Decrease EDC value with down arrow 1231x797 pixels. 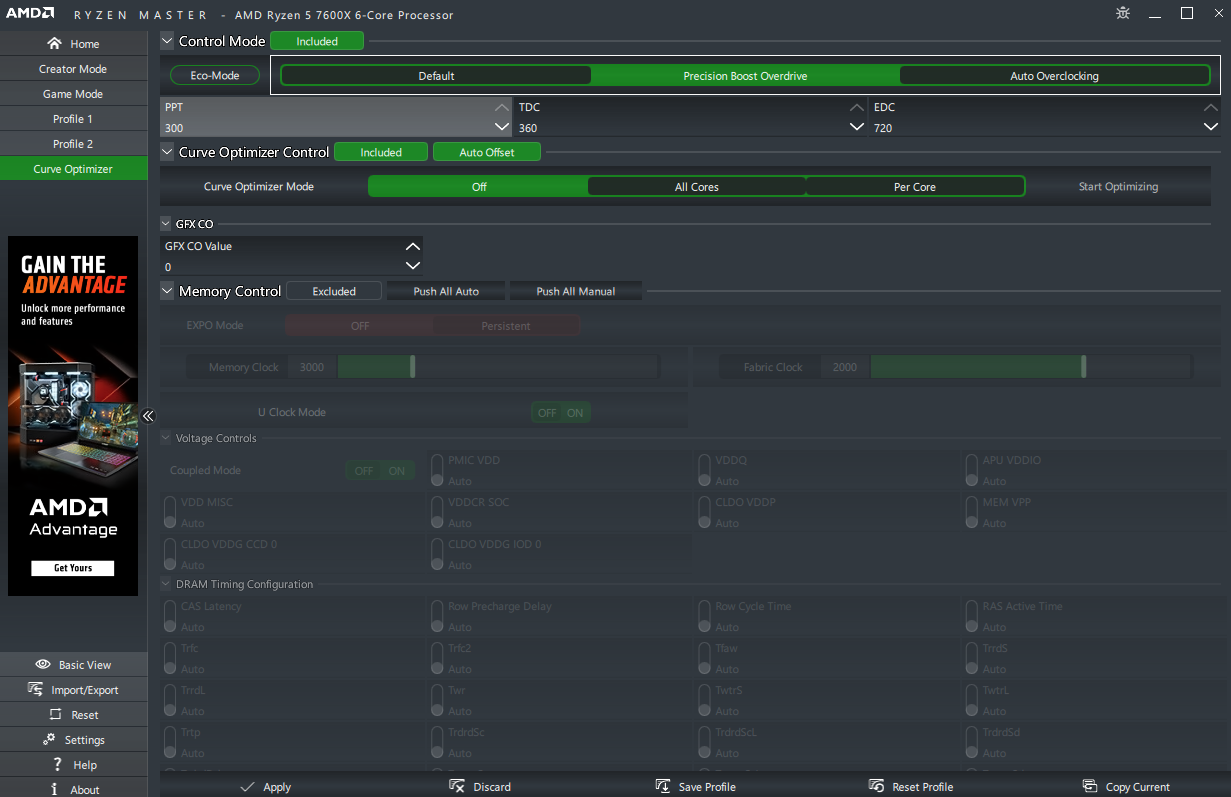[1211, 127]
